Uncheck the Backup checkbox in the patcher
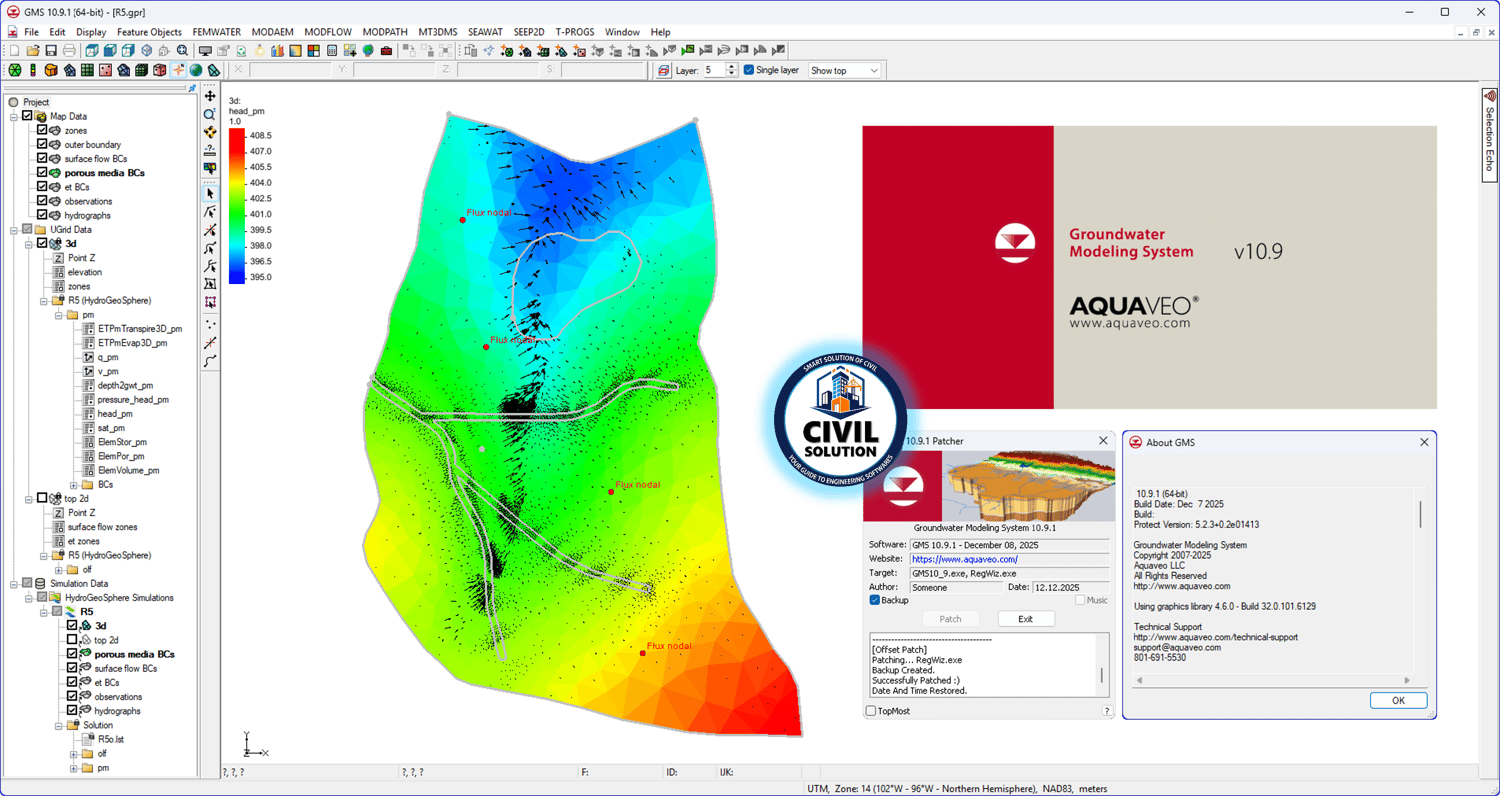This screenshot has width=1500, height=796. click(x=874, y=600)
